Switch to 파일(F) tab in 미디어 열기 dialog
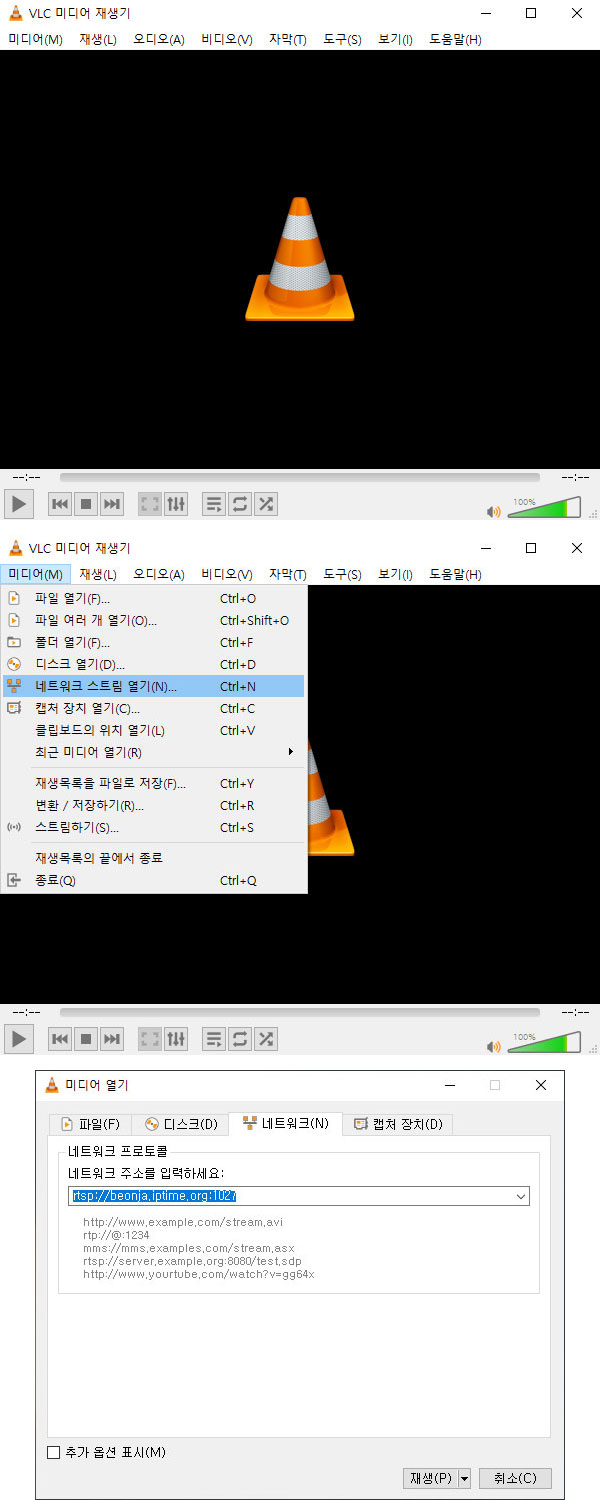Viewport: 600px width, 1500px height. [91, 1124]
